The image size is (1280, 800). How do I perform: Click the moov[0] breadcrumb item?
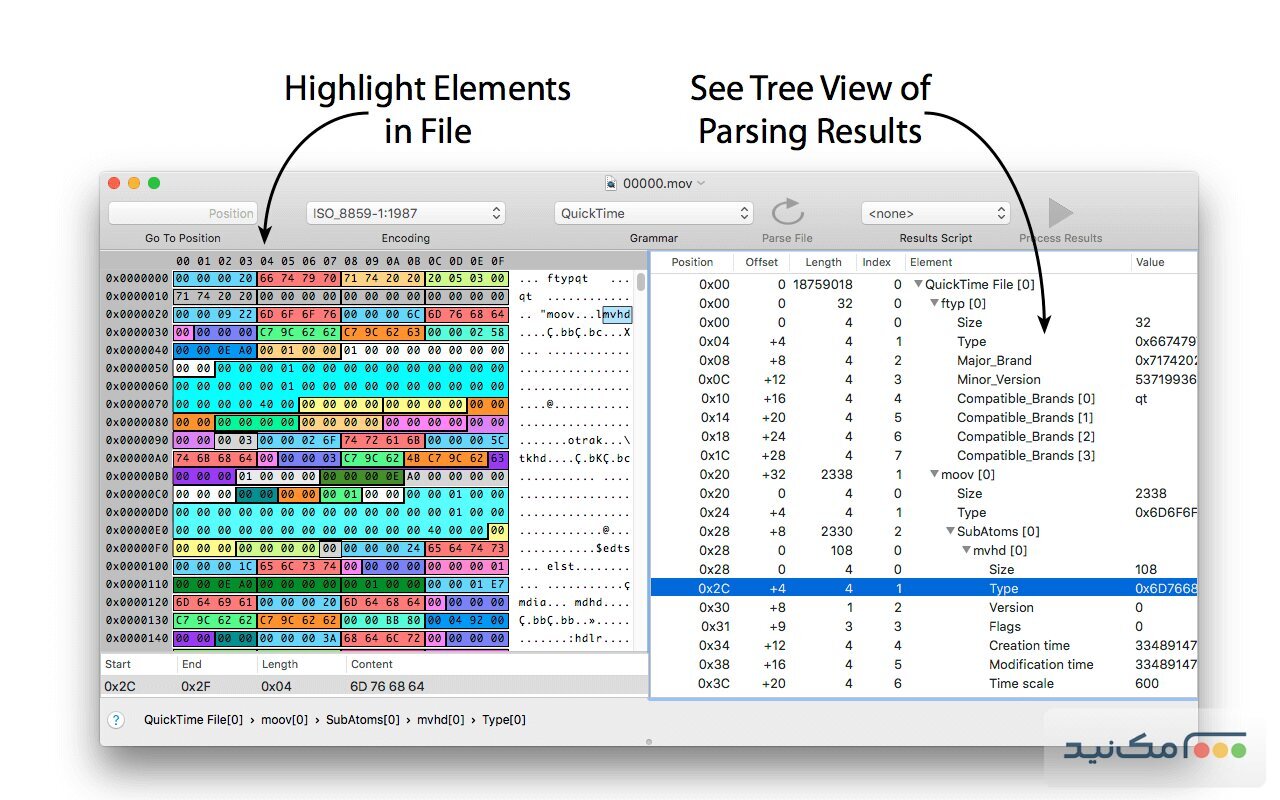pyautogui.click(x=286, y=719)
